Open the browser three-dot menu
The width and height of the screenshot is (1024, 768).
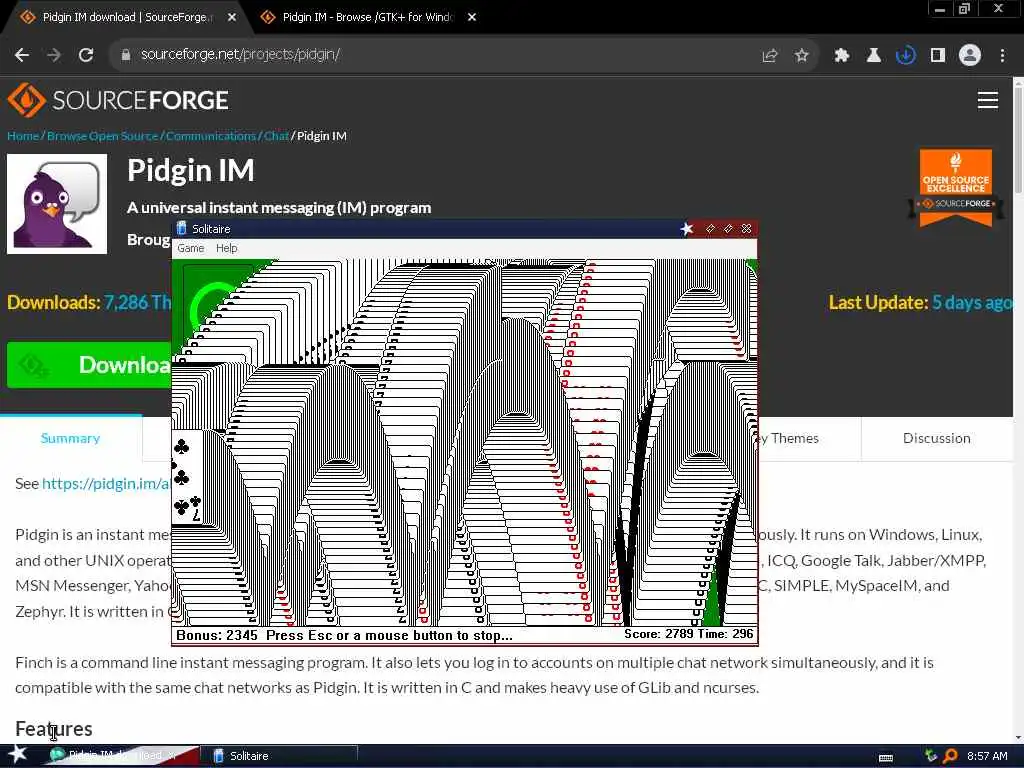pos(1002,56)
